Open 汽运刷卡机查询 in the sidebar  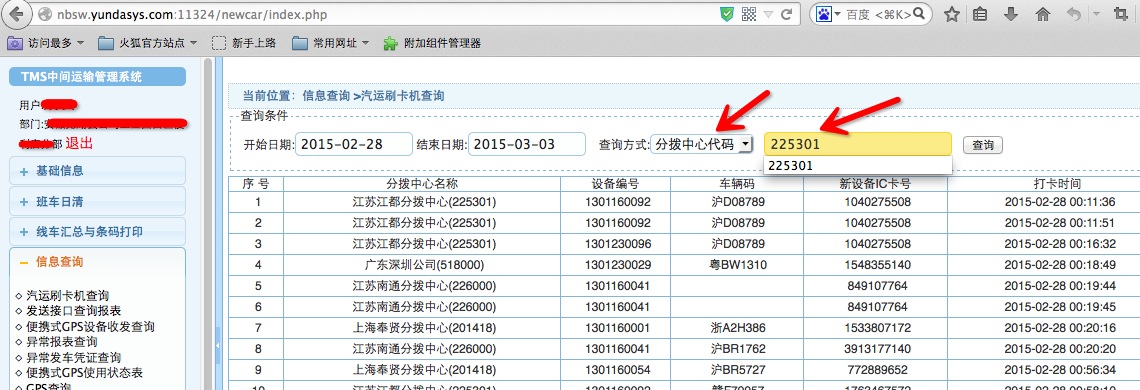(x=68, y=295)
